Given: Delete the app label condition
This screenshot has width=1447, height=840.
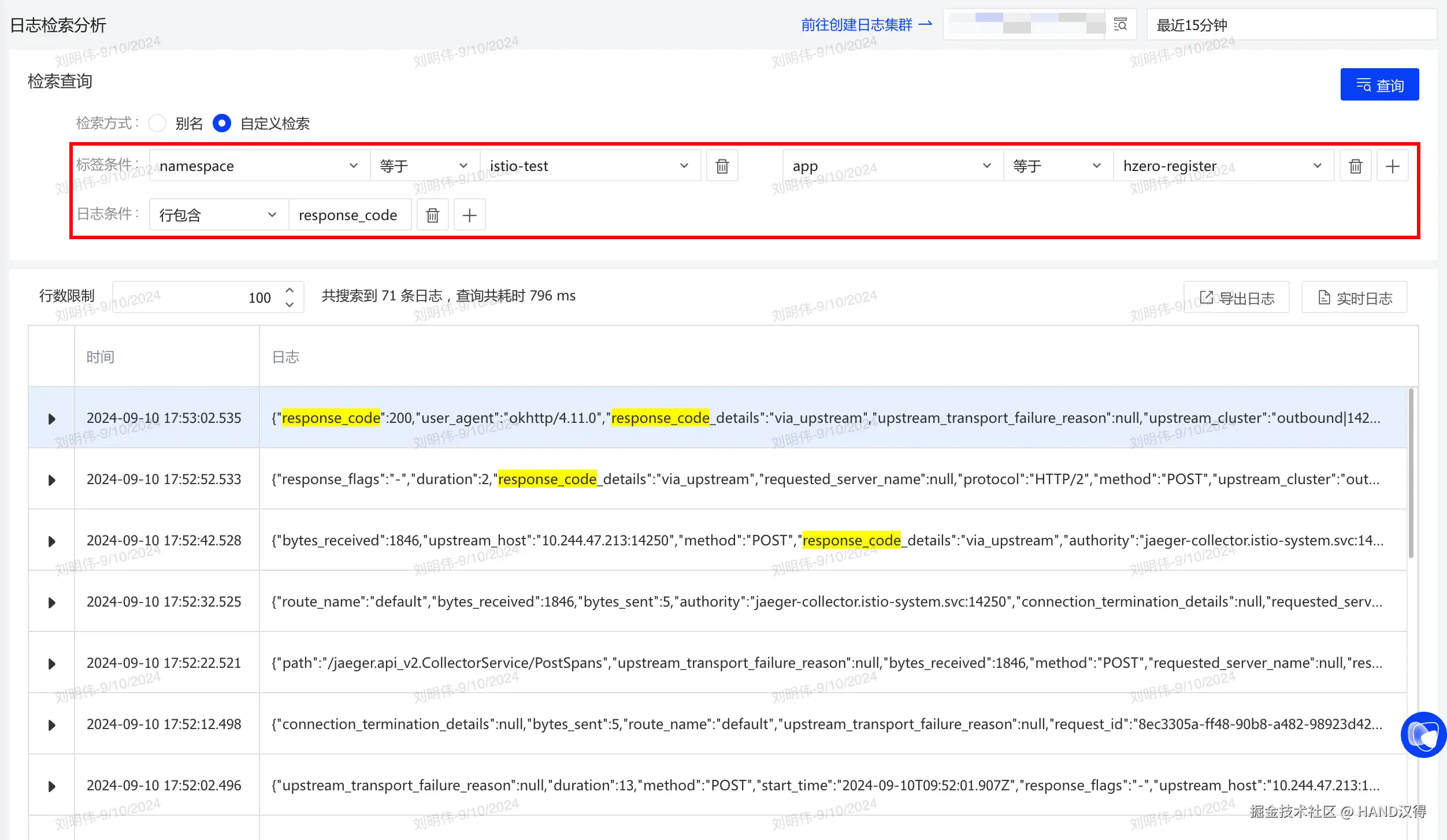Looking at the screenshot, I should point(1355,166).
